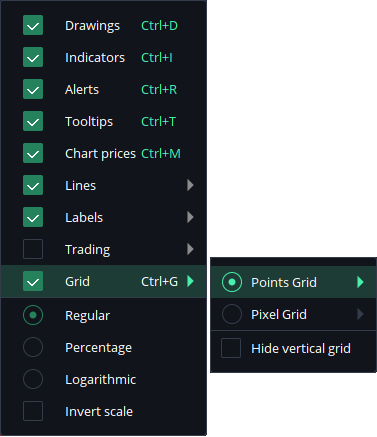
Task: Click the Lines label text
Action: (80, 186)
